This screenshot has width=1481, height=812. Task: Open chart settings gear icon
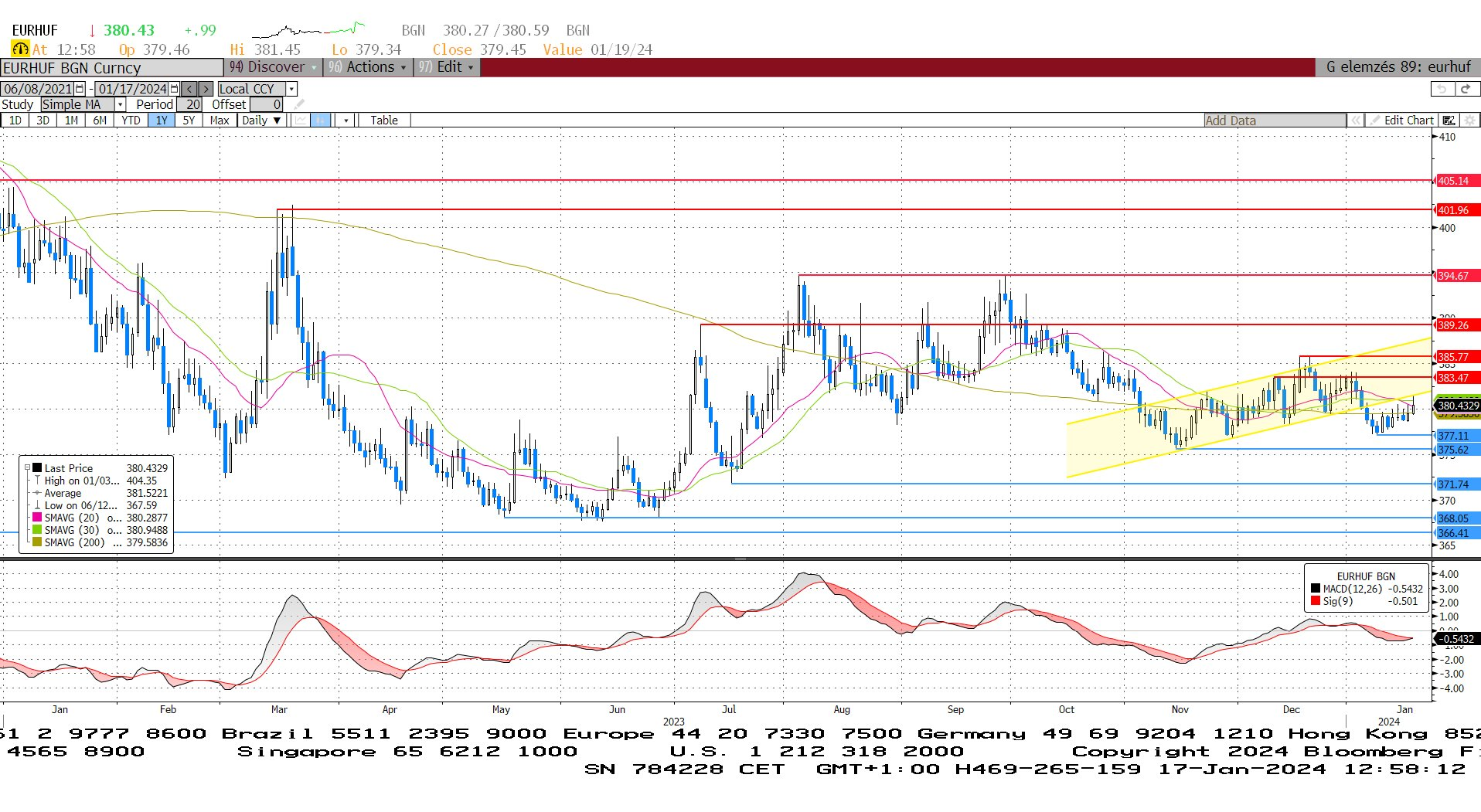click(x=1469, y=121)
